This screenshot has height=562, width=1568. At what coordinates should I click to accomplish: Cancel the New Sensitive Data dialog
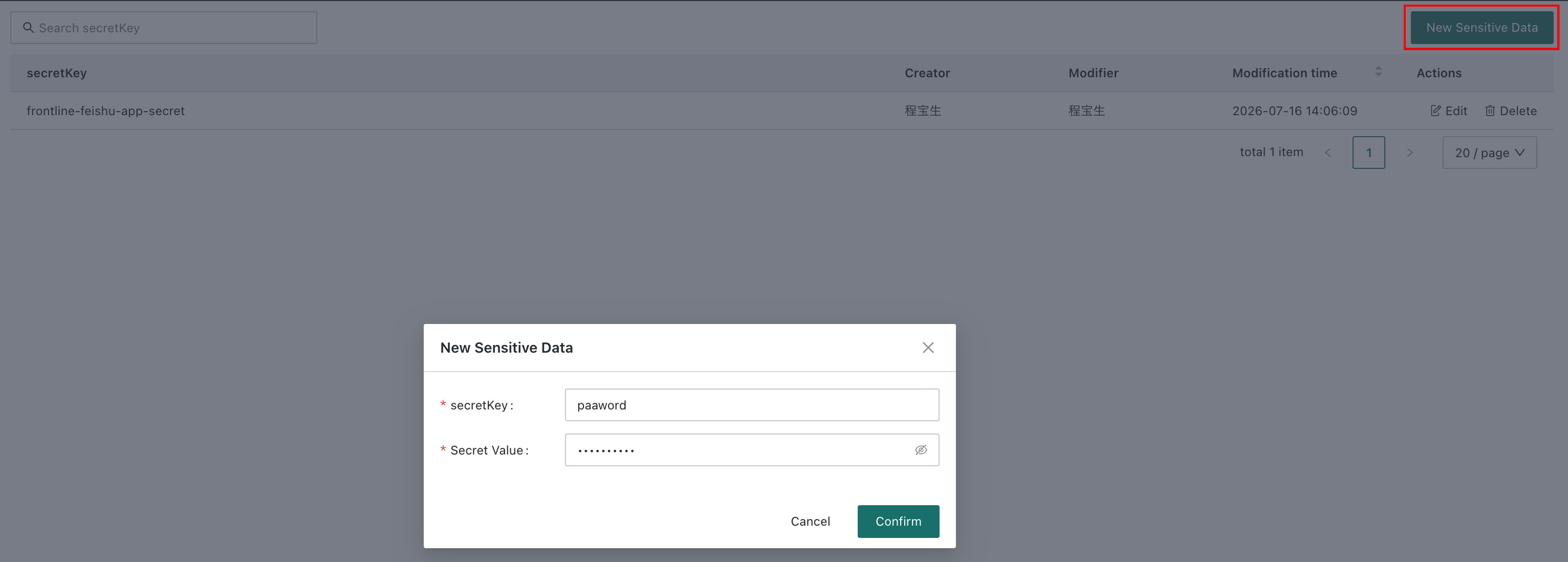[810, 521]
